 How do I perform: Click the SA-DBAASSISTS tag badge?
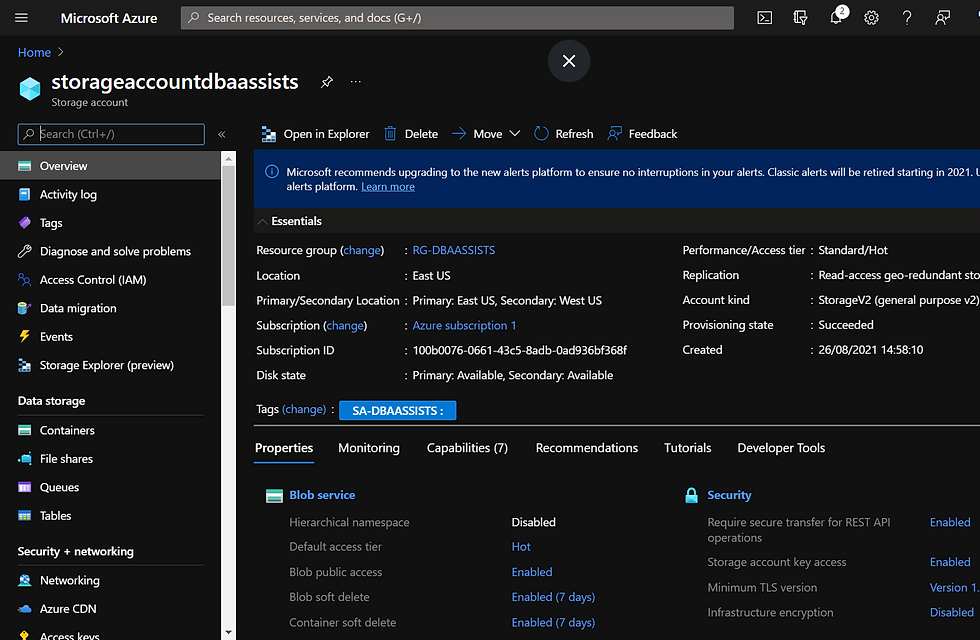coord(398,410)
